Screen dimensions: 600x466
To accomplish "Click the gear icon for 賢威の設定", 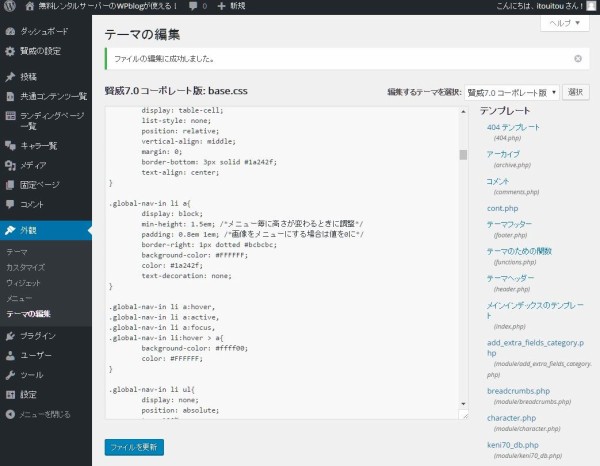I will pos(10,51).
